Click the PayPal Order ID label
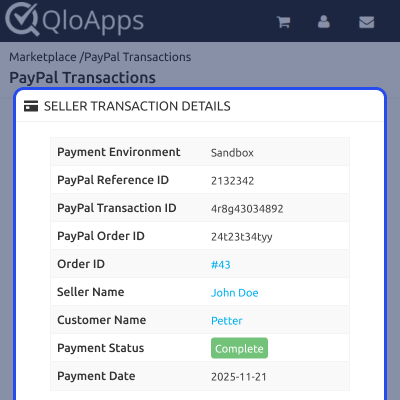Screen dimensions: 400x400 click(x=101, y=236)
